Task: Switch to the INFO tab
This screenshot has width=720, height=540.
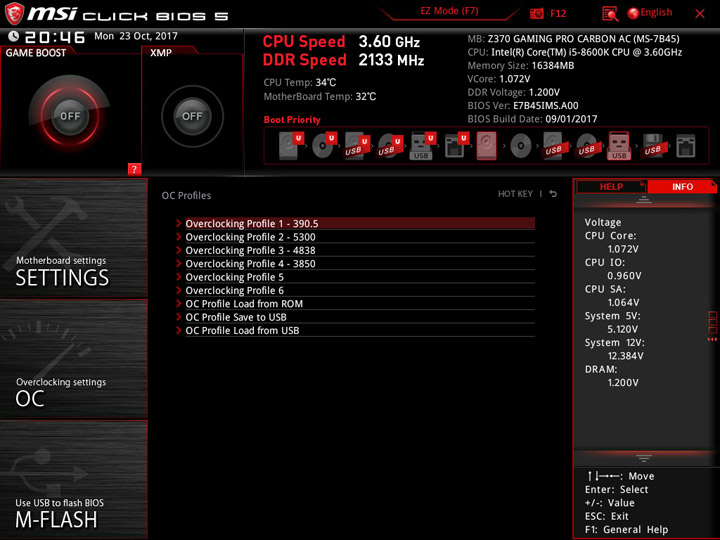Action: tap(682, 186)
